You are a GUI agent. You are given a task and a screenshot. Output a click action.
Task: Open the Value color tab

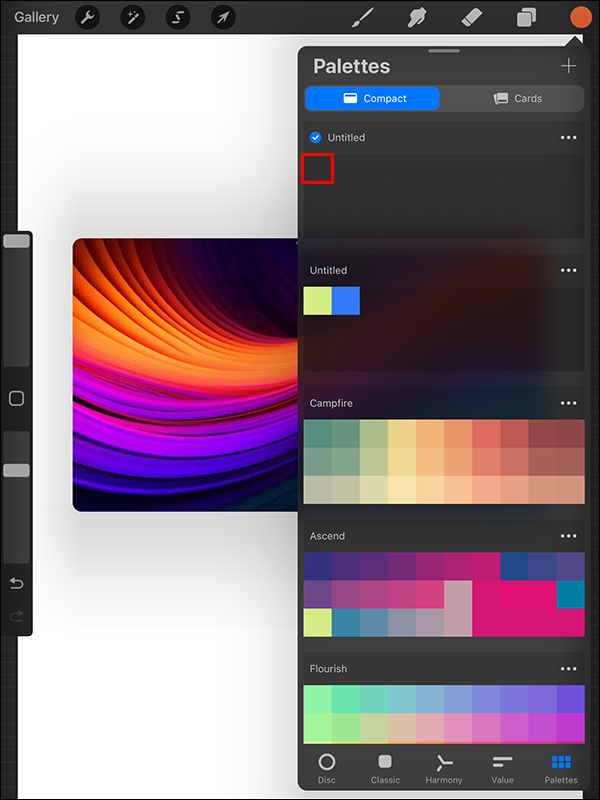point(503,769)
